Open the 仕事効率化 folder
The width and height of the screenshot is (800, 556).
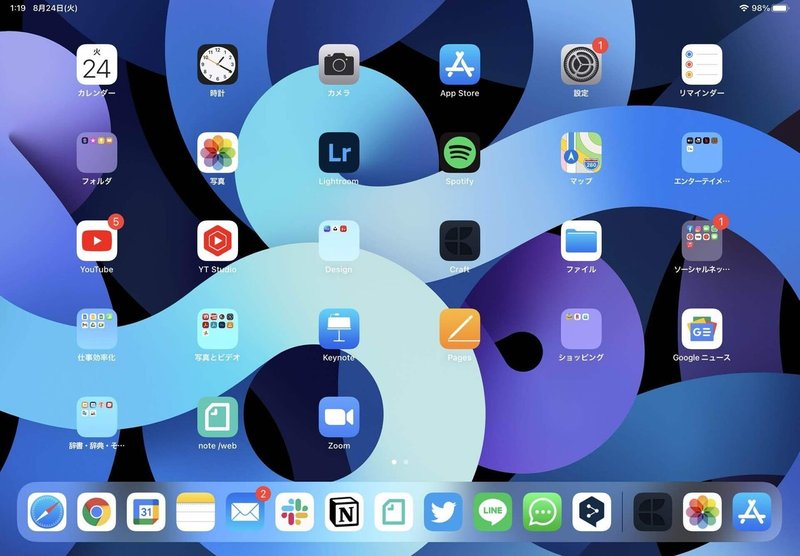(96, 329)
